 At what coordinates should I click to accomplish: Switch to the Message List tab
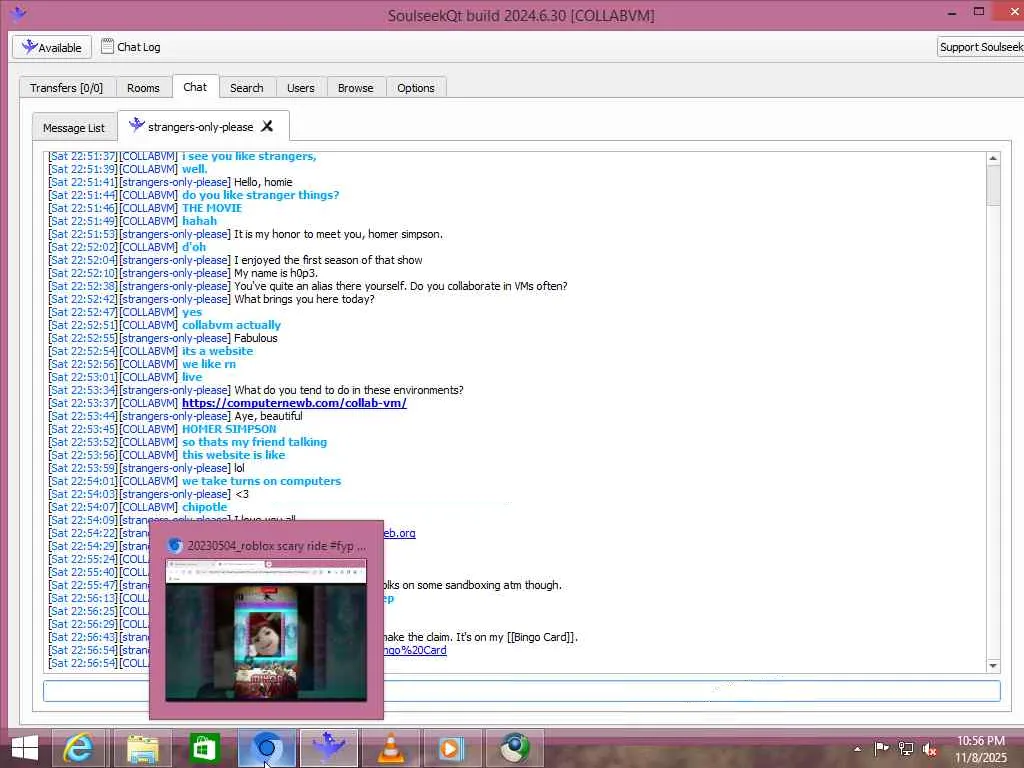(74, 128)
